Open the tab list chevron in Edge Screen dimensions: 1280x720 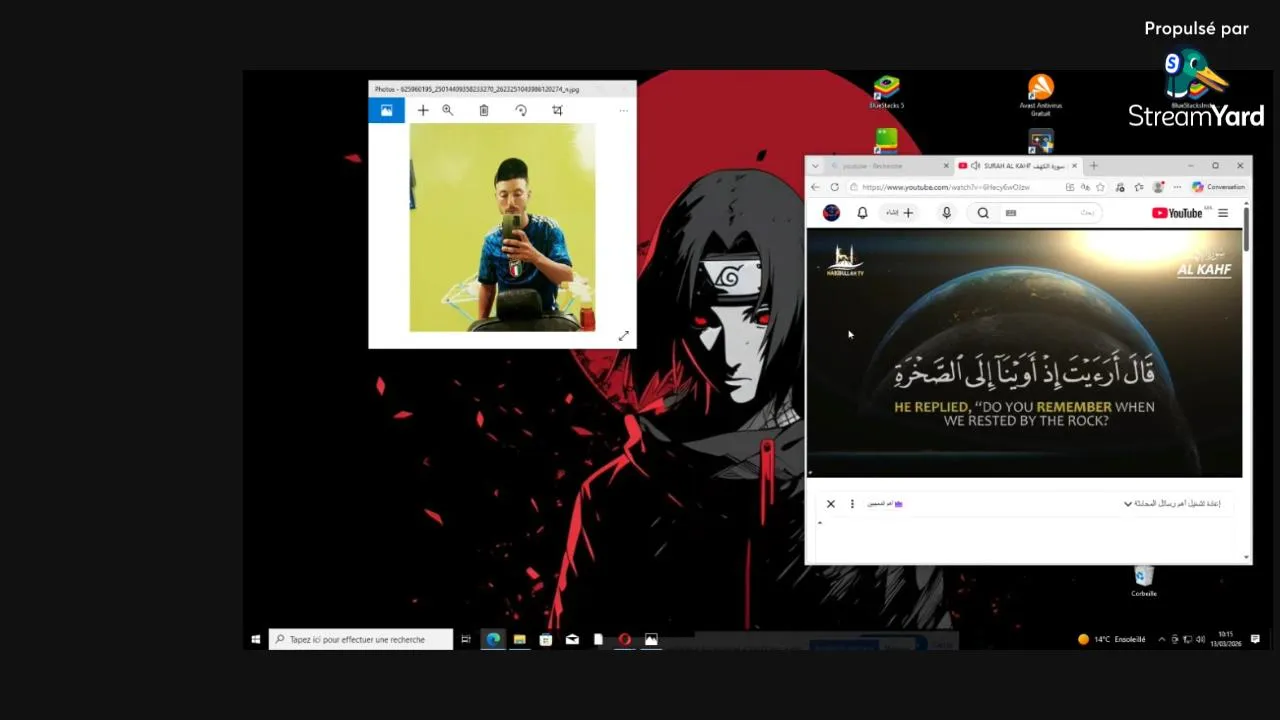[815, 166]
